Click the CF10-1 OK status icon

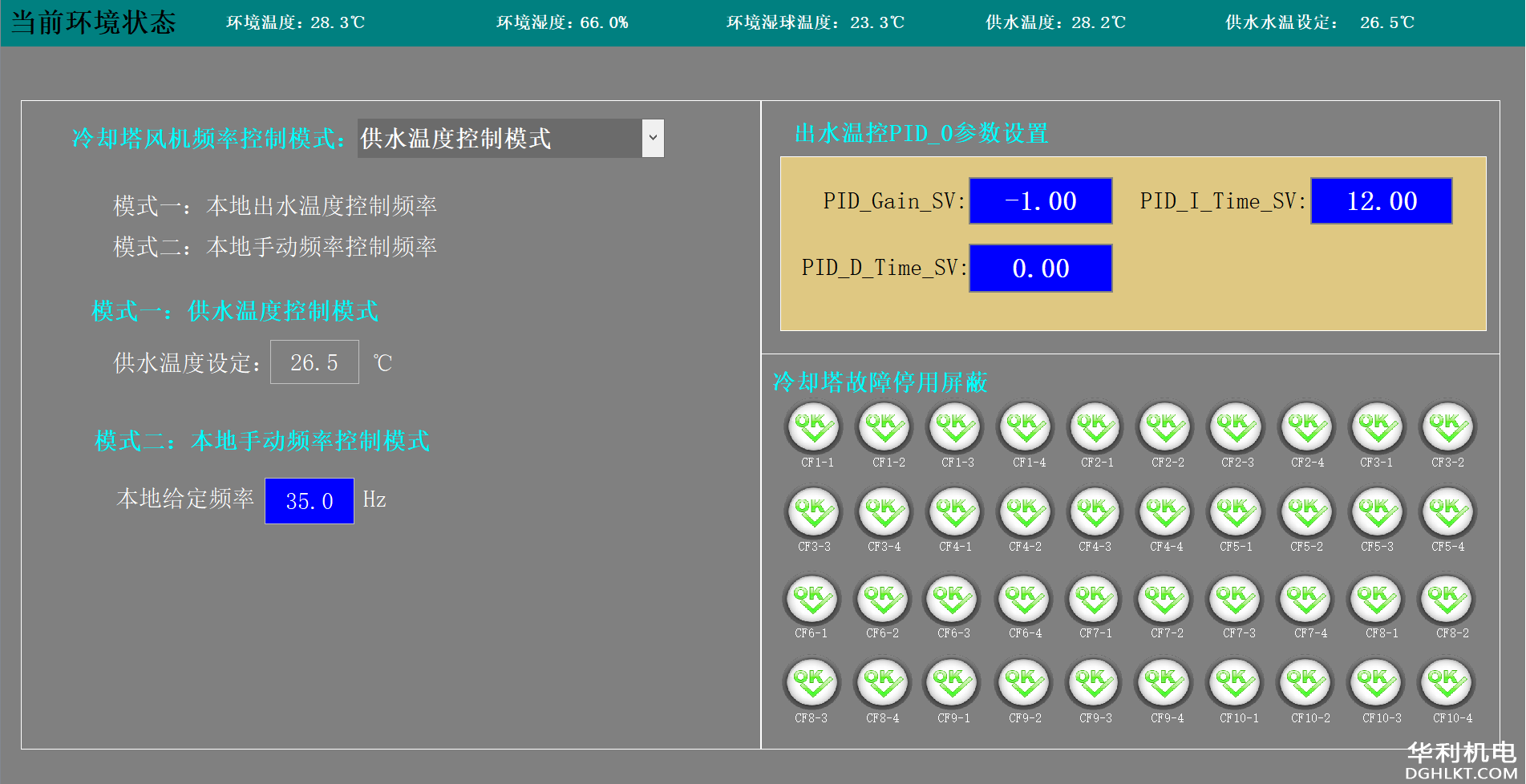click(1236, 684)
